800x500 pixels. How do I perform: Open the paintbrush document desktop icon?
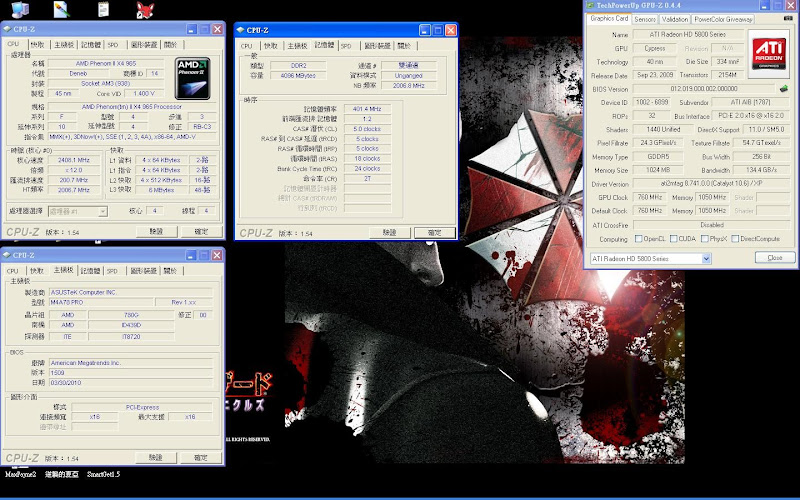point(61,9)
